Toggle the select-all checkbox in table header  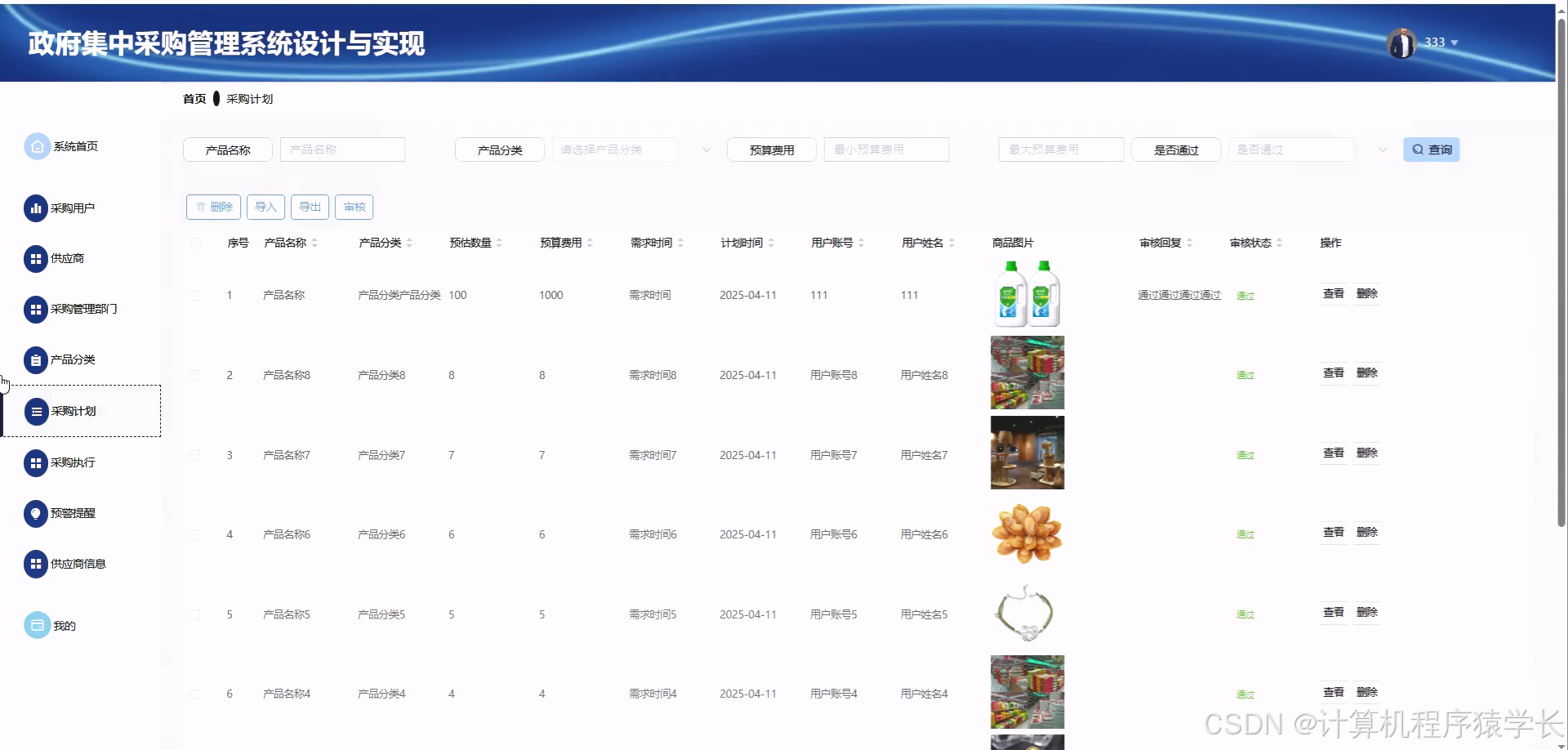(195, 243)
